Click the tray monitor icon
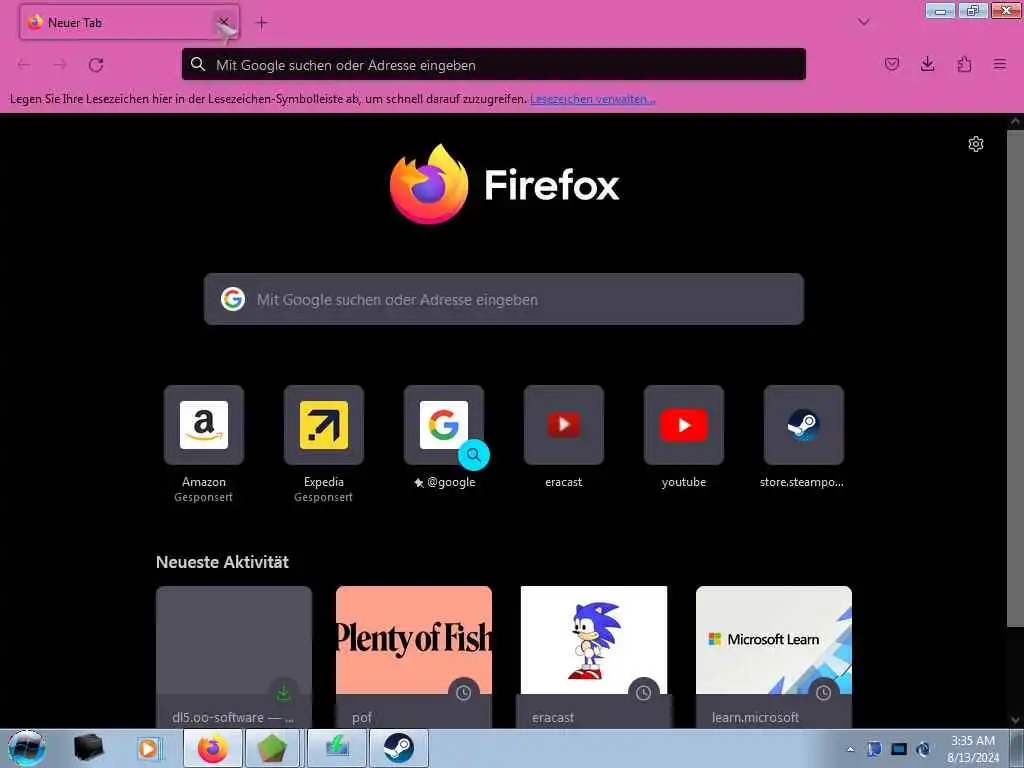 [899, 749]
